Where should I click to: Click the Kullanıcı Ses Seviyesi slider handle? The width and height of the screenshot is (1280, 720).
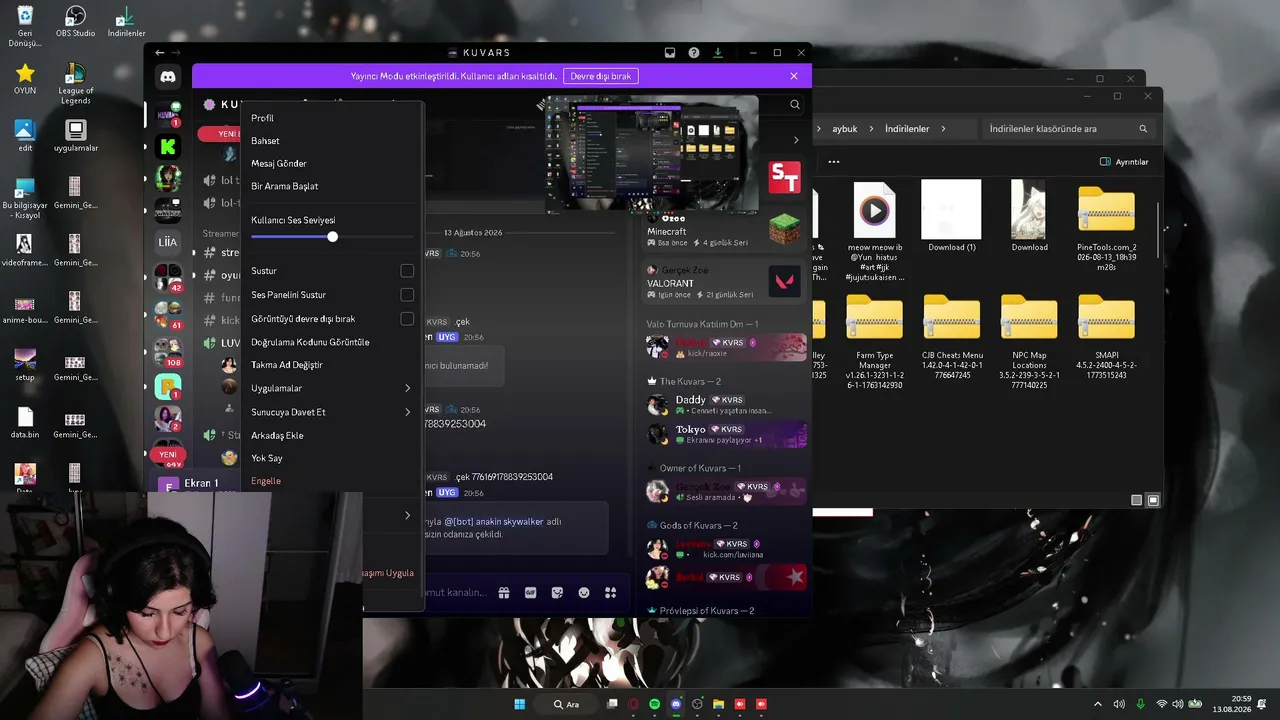point(332,237)
